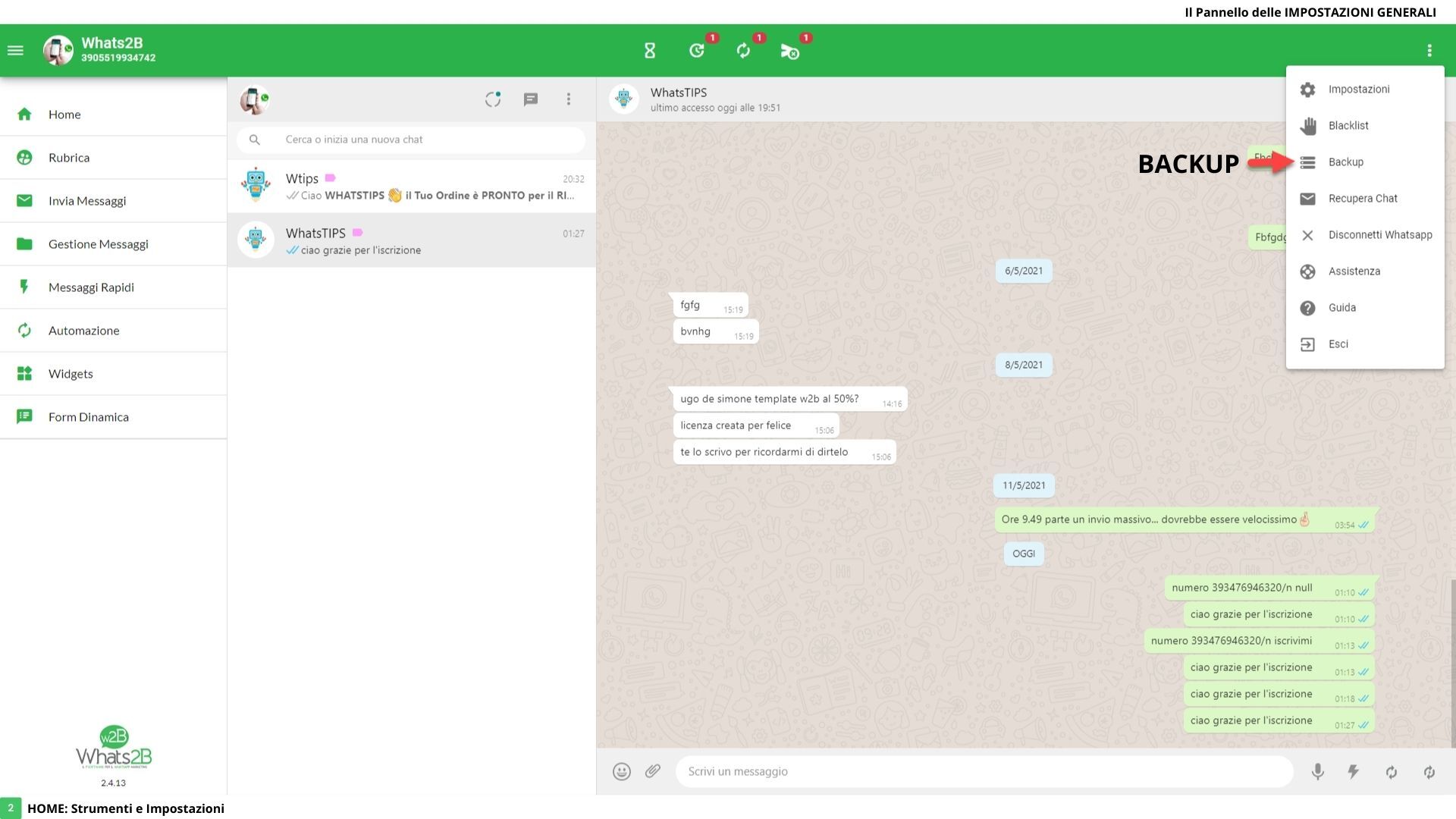Click the Gestione Messaggi folder icon

coord(24,244)
